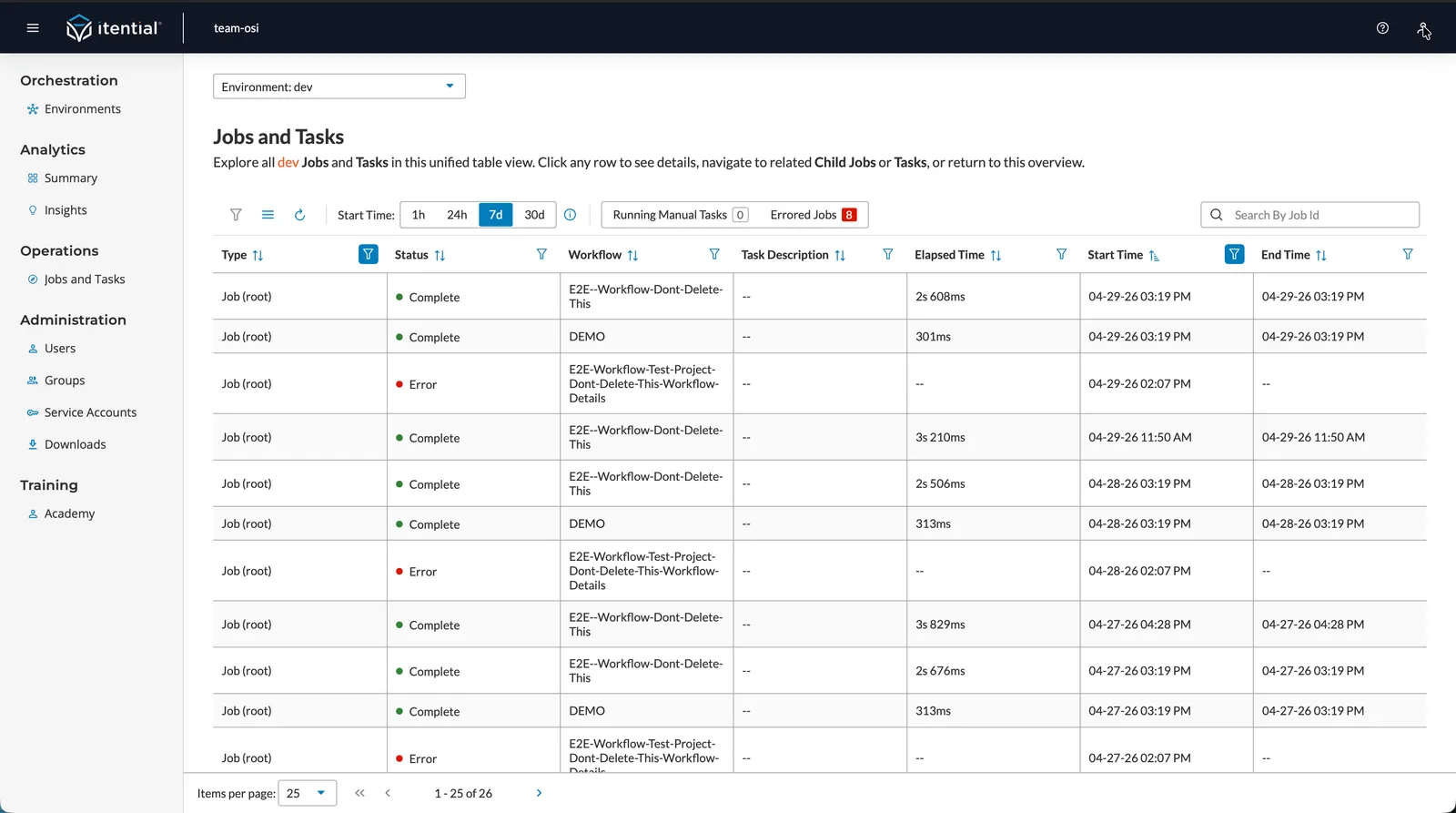The height and width of the screenshot is (813, 1456).
Task: Sort by Start Time arrow
Action: pyautogui.click(x=1154, y=255)
